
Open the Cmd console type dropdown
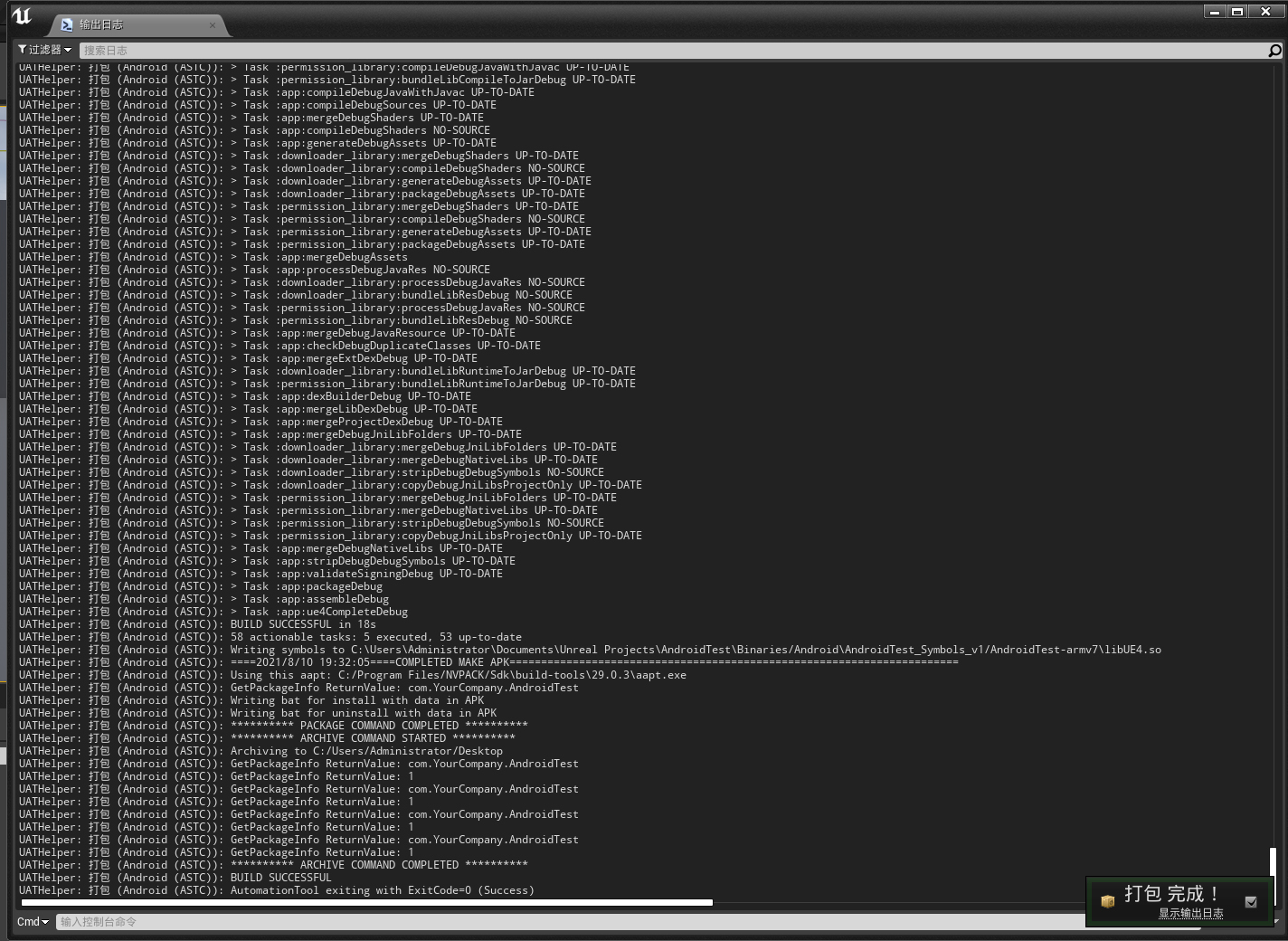[33, 922]
